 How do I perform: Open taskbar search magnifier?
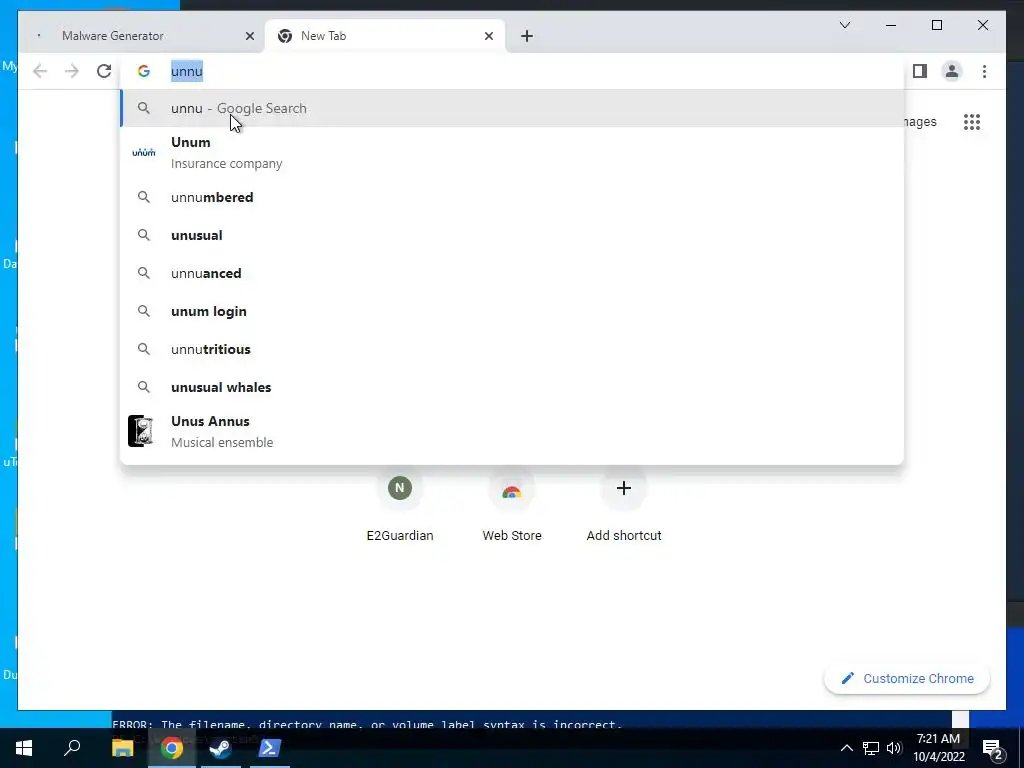[x=72, y=748]
